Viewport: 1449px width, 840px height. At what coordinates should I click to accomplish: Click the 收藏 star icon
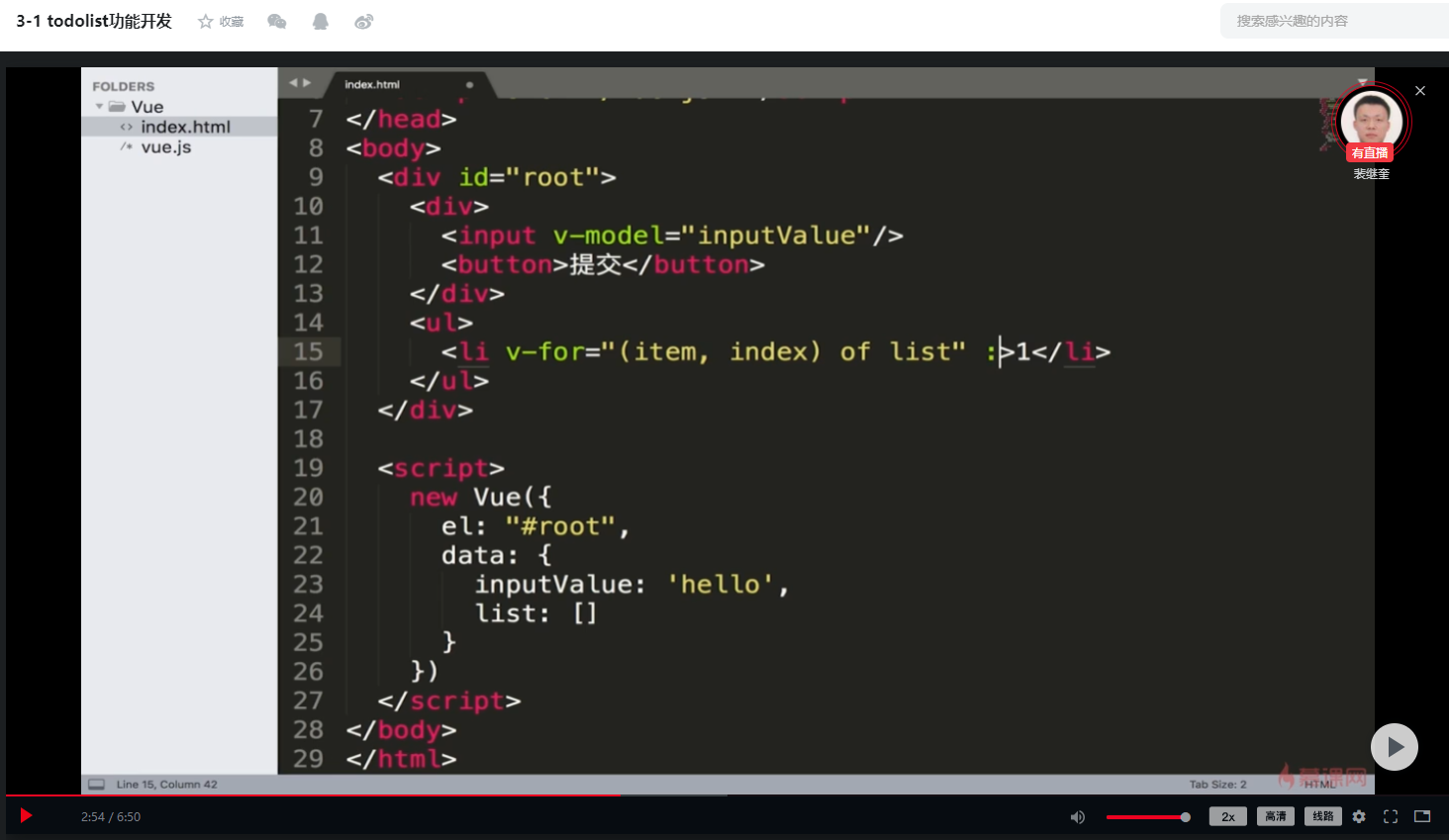pyautogui.click(x=206, y=22)
